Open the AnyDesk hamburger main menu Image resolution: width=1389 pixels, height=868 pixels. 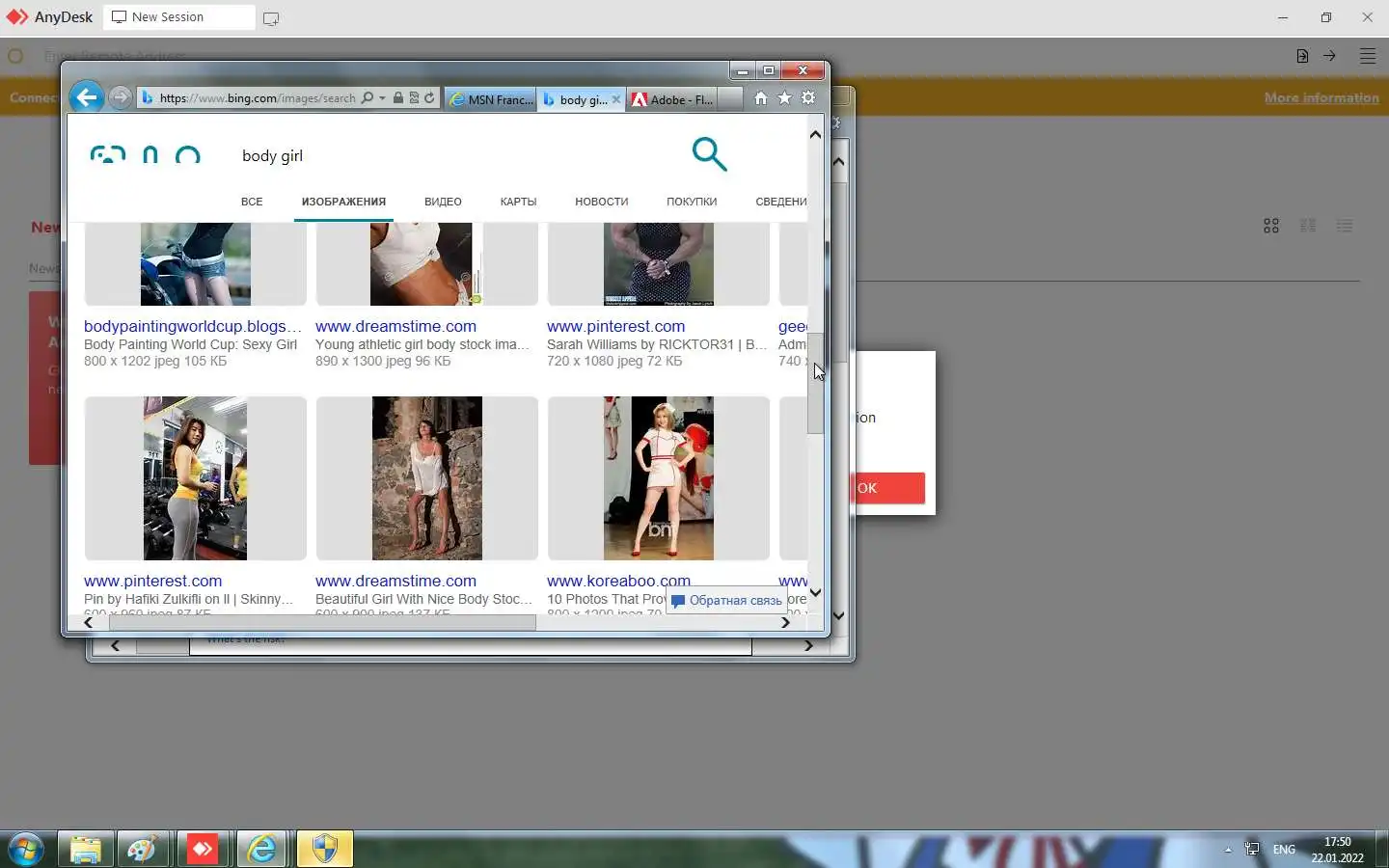pos(1368,56)
